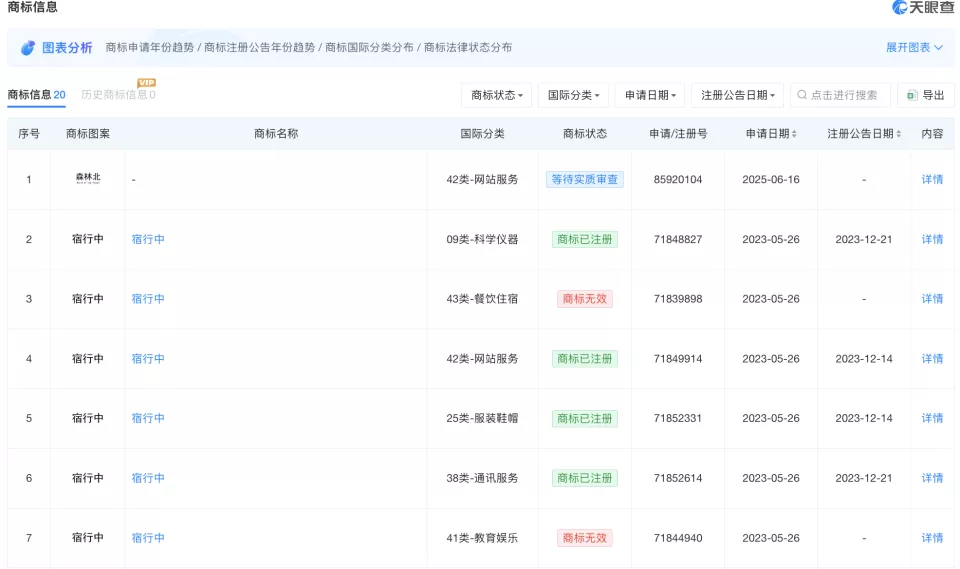
Task: Expand the 商标状态 filter dropdown
Action: [x=496, y=95]
